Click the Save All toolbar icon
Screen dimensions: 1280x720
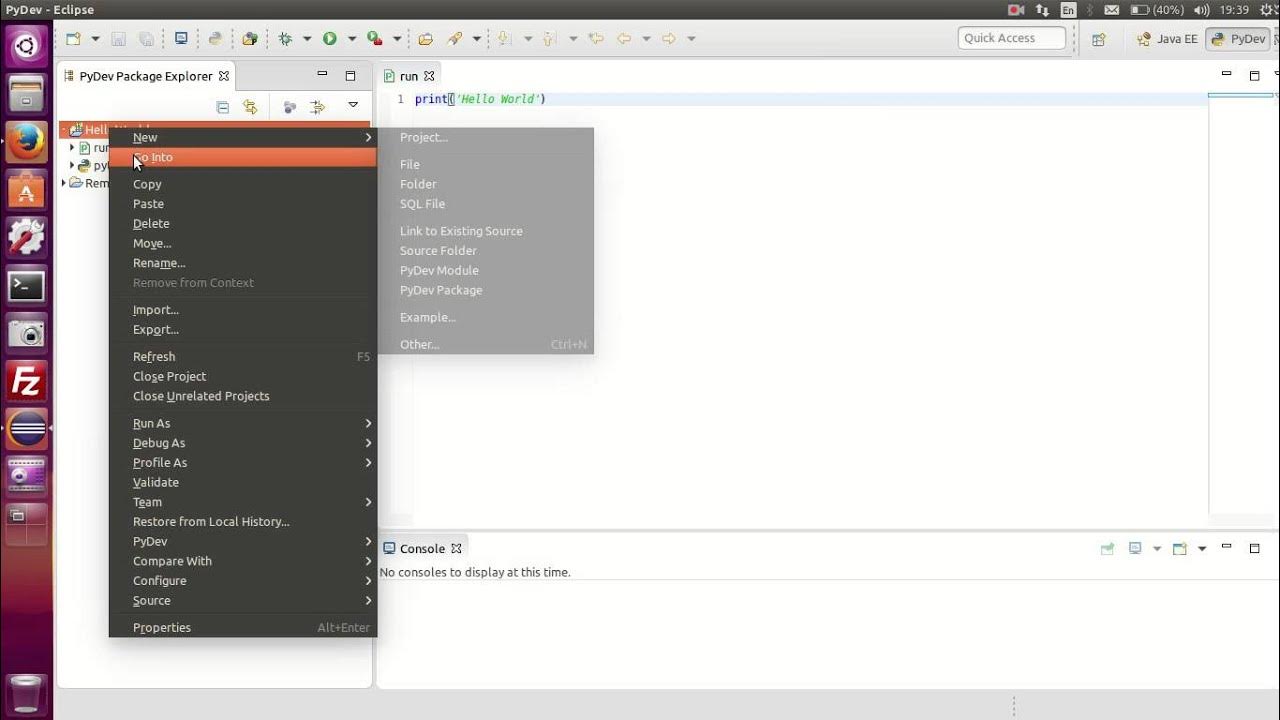click(x=146, y=39)
